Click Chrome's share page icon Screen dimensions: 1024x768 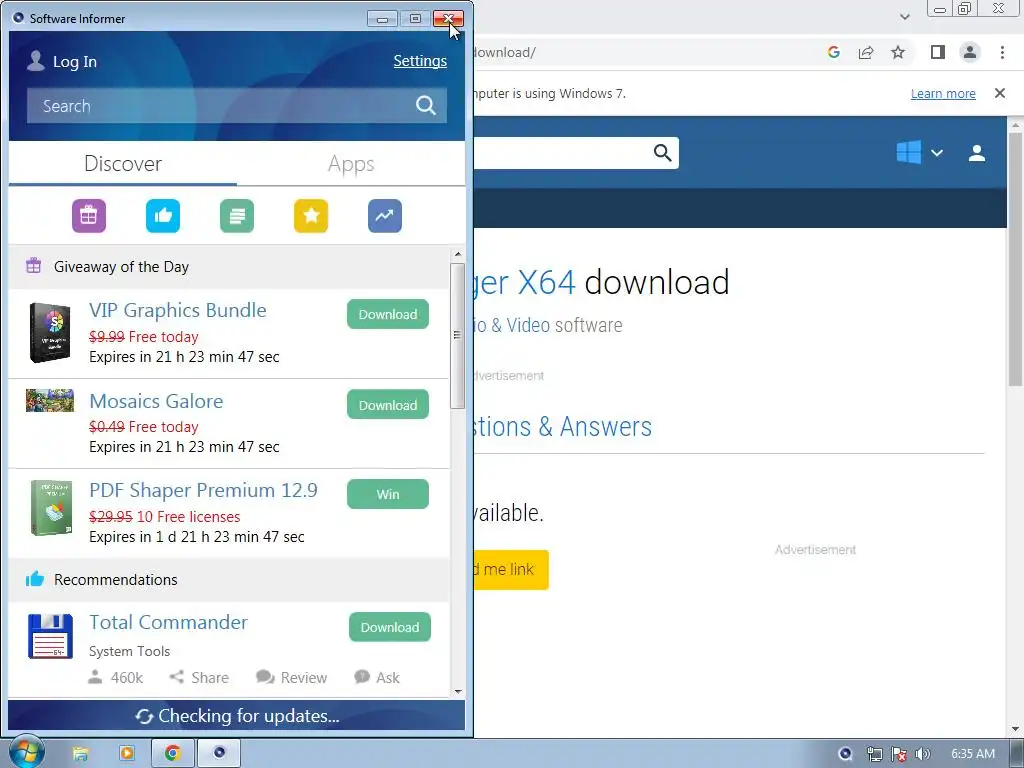(x=866, y=52)
